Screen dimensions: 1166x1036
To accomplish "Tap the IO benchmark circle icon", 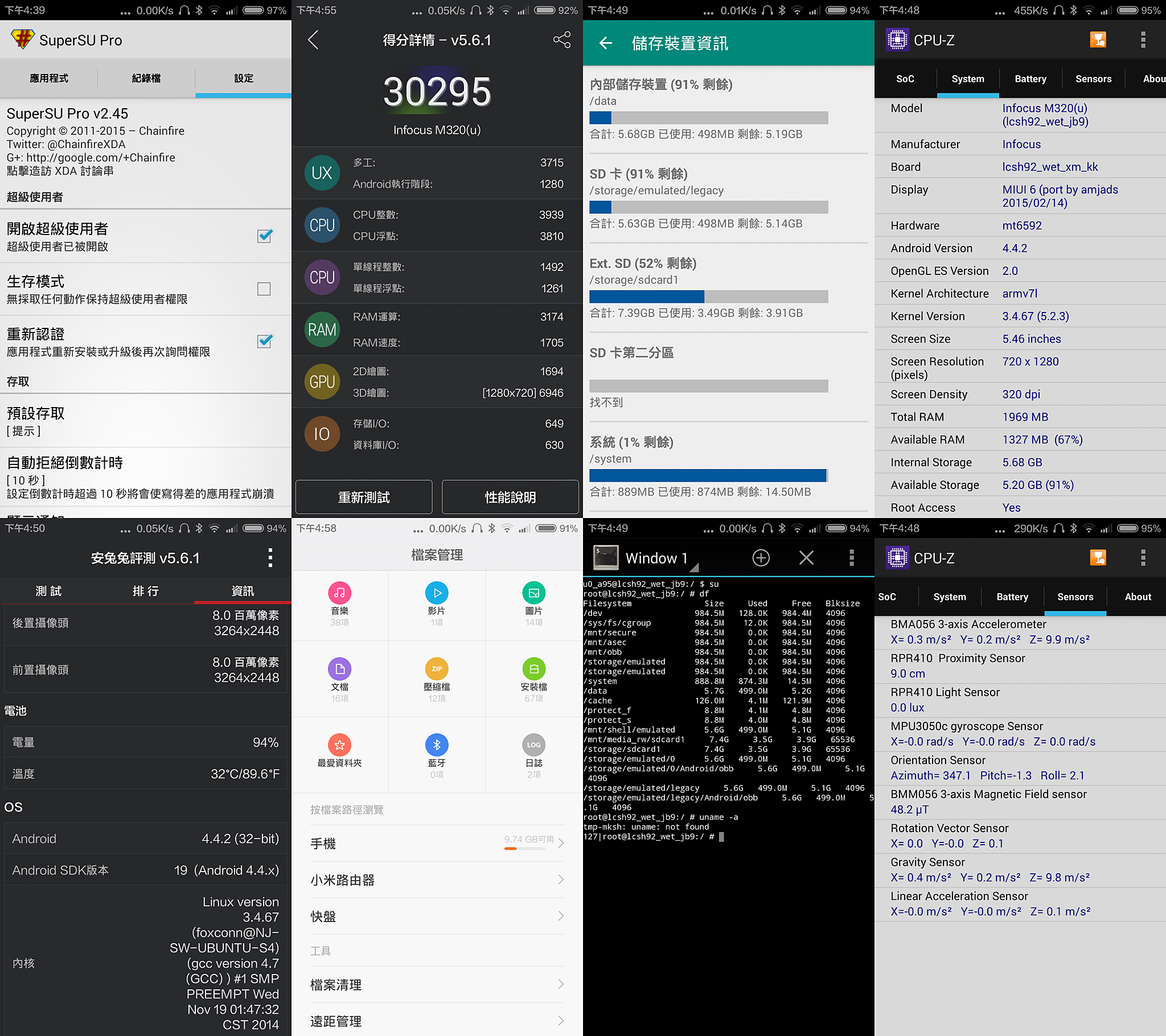I will click(x=322, y=434).
